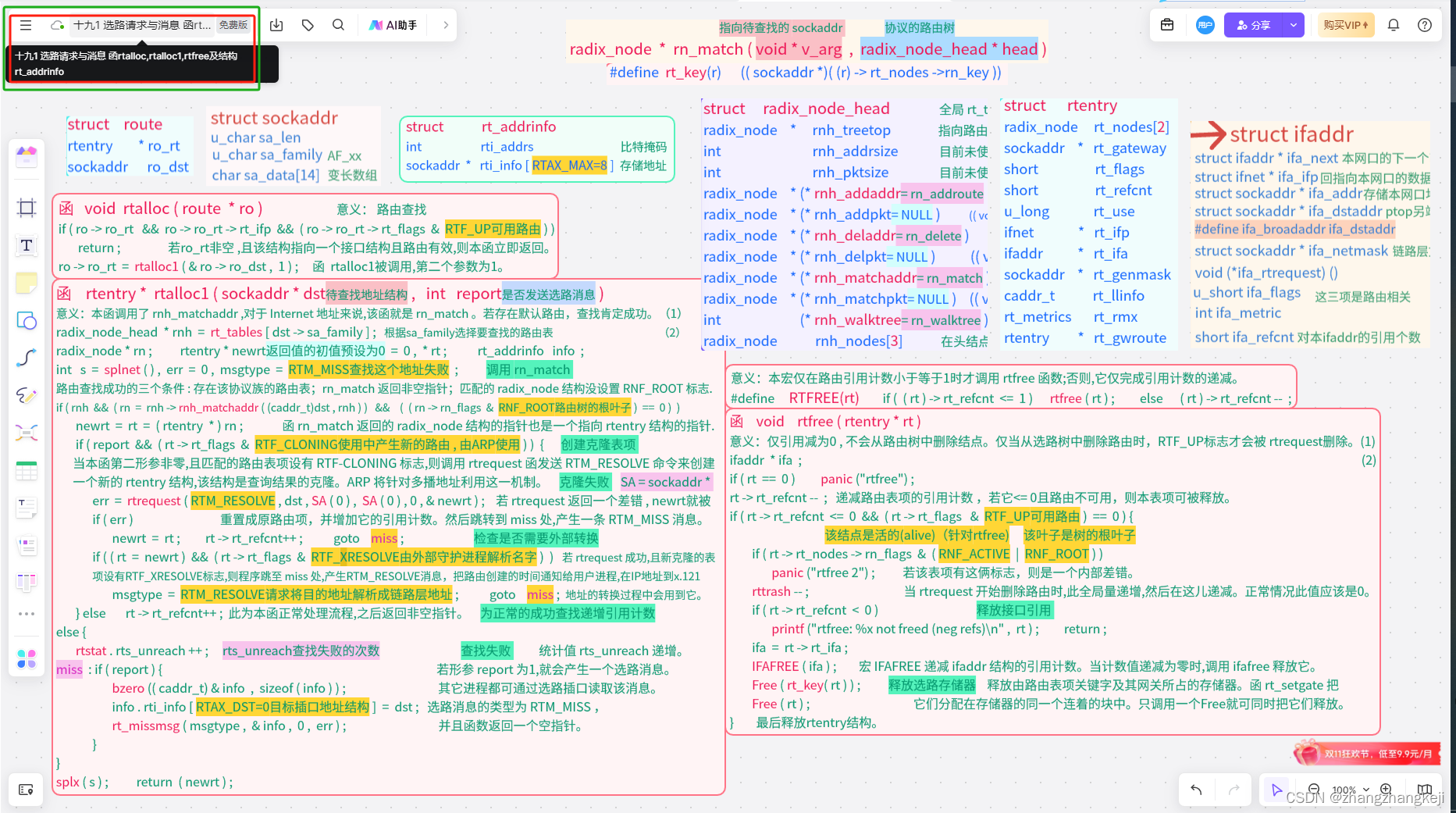The width and height of the screenshot is (1456, 813).
Task: Select the Shapes tool
Action: click(x=27, y=320)
